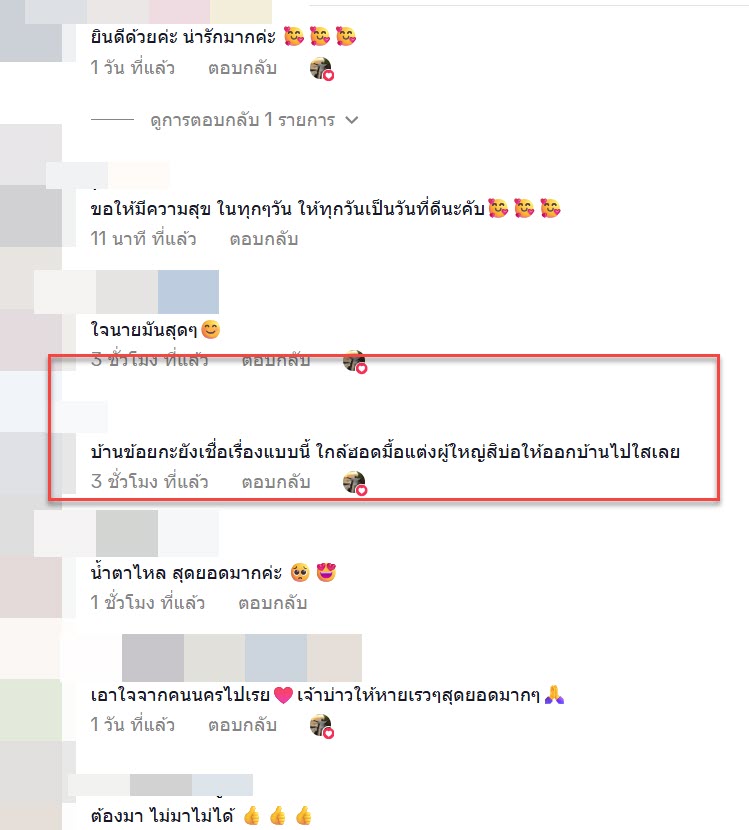Viewport: 749px width, 830px height.
Task: Click blurred profile picture beside น้ำตาไหล comment
Action: click(x=31, y=587)
